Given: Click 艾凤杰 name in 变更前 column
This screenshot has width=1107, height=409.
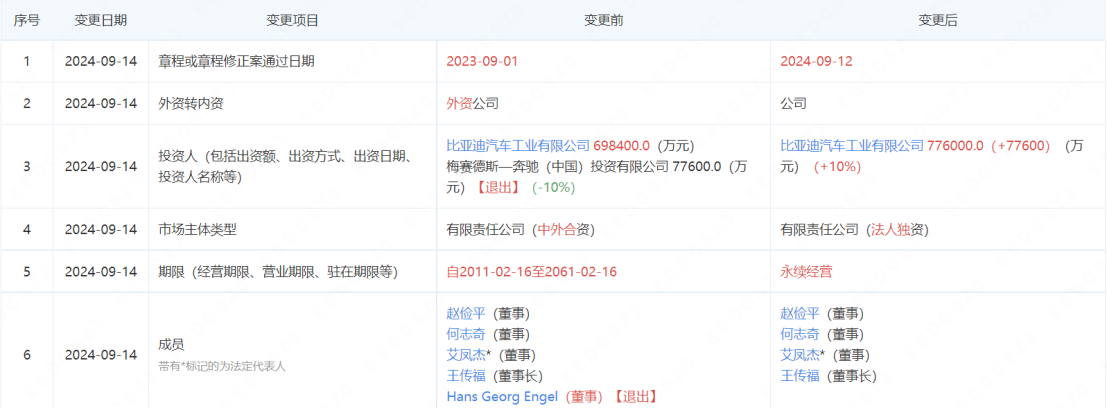Looking at the screenshot, I should point(465,355).
